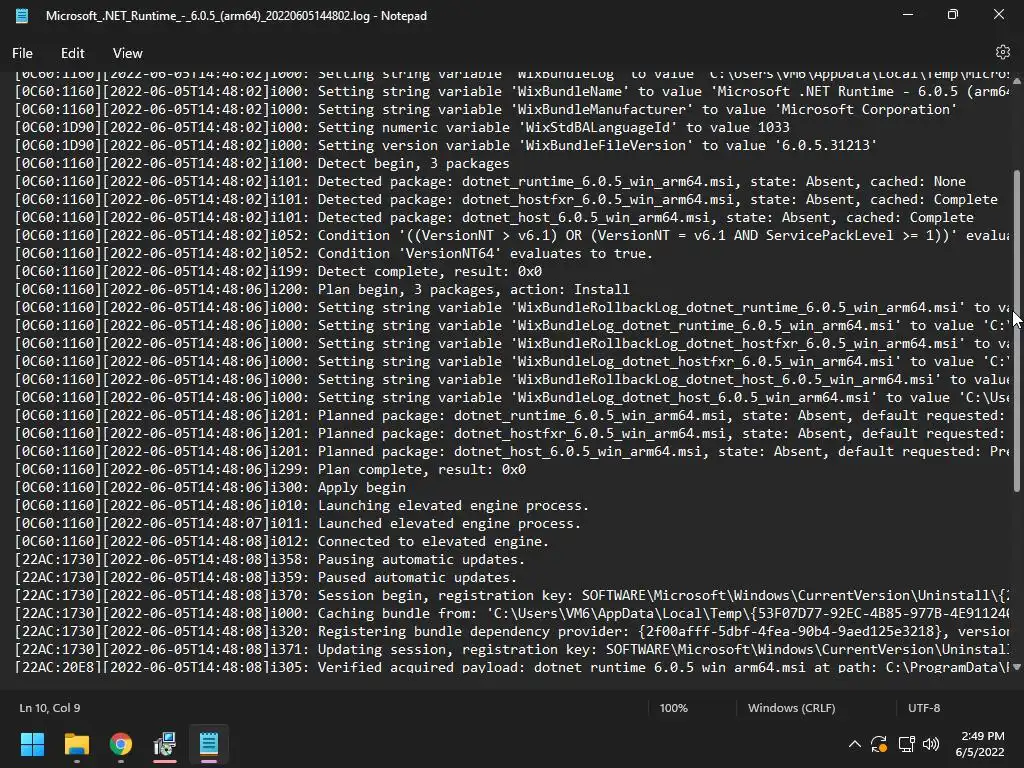Open Windows Start menu
Image resolution: width=1024 pixels, height=768 pixels.
click(32, 744)
